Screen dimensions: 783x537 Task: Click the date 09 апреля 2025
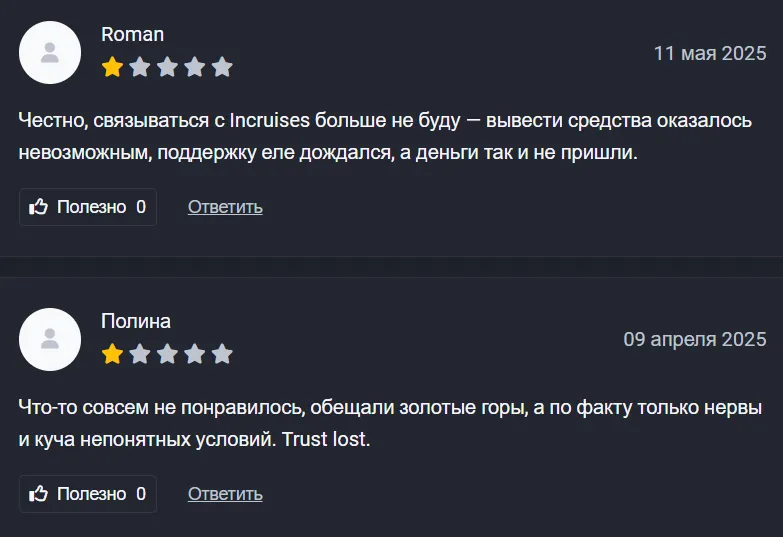click(x=695, y=339)
